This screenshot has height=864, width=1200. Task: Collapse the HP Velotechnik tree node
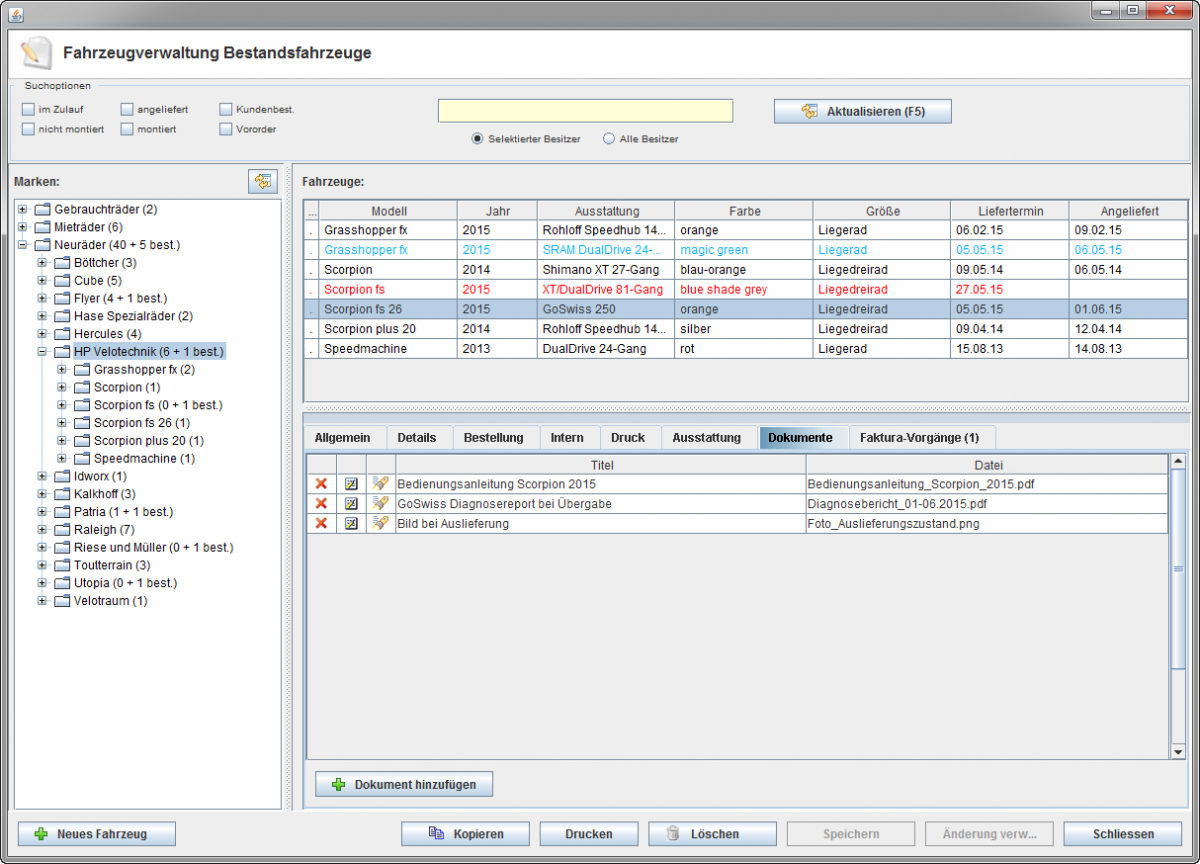point(42,352)
